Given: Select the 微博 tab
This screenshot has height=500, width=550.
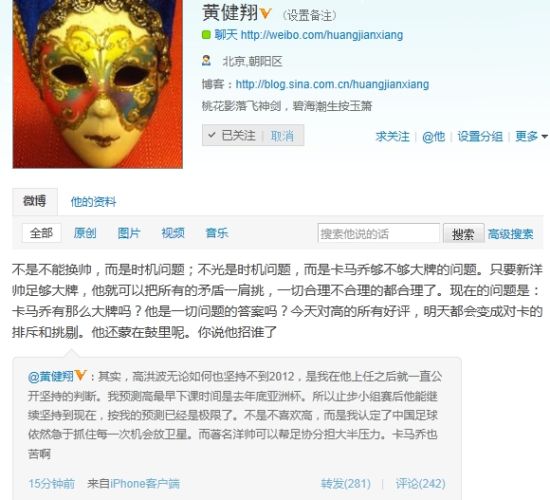Looking at the screenshot, I should coord(35,201).
